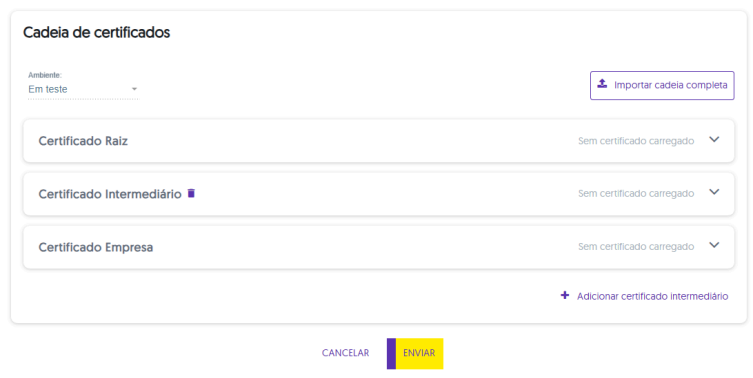Expand Certificado Intermediário with its chevron

tap(714, 192)
